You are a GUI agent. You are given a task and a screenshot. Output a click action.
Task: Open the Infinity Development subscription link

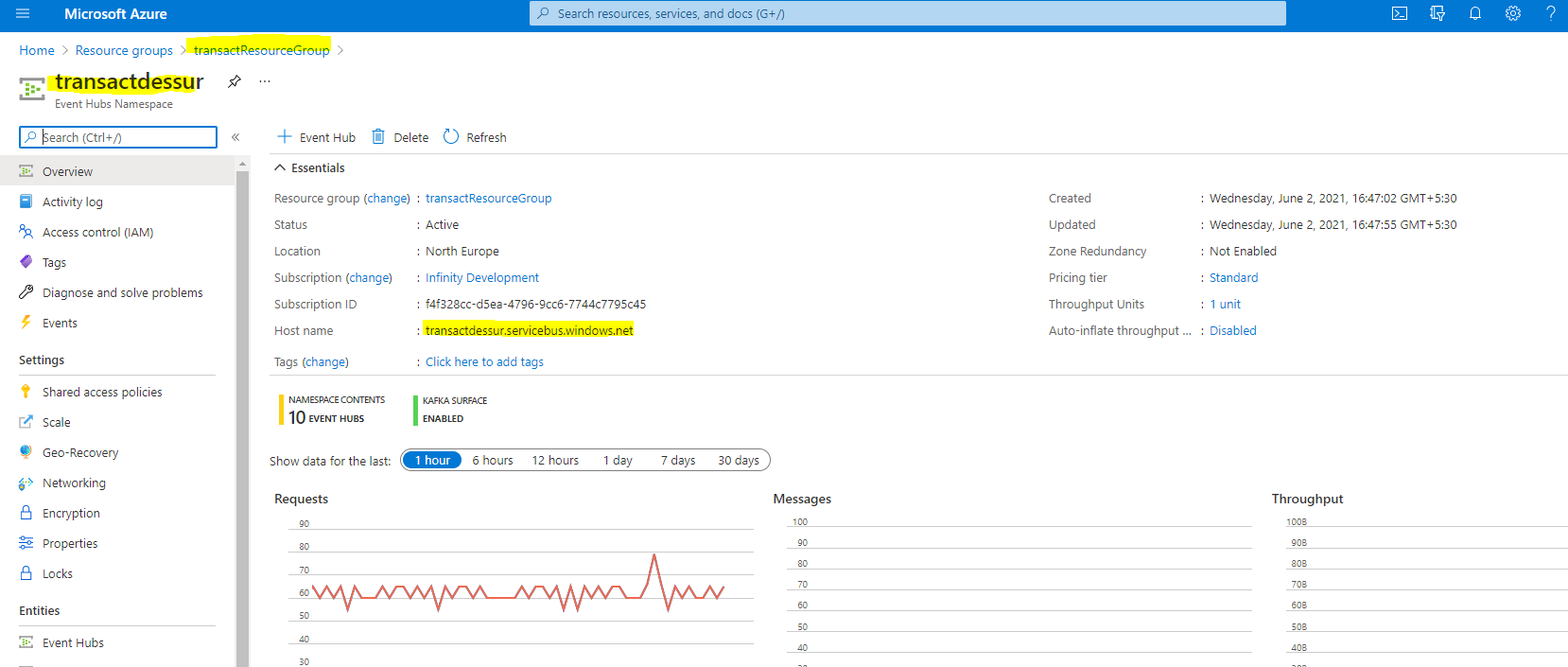coord(481,278)
